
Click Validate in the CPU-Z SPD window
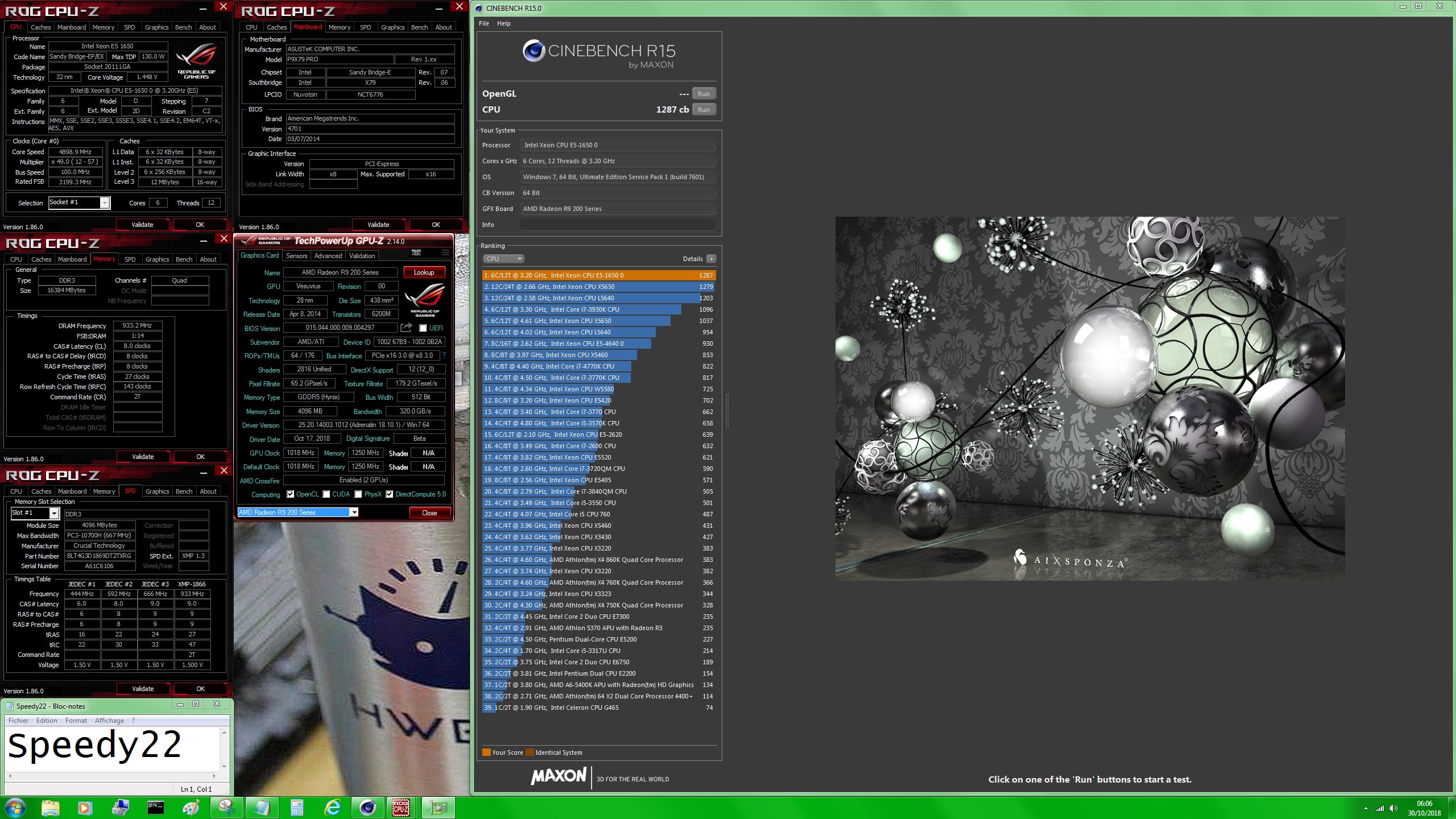point(143,689)
